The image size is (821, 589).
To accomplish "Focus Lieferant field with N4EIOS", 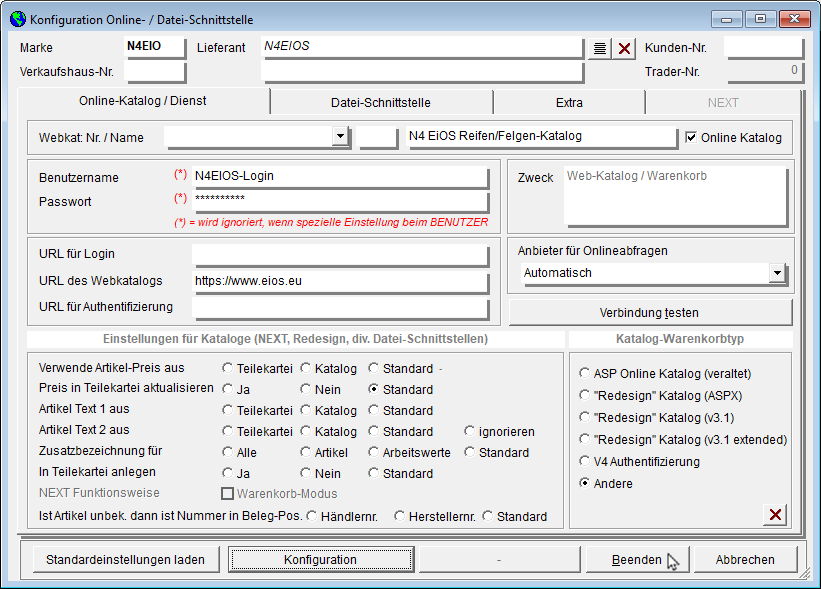I will coord(422,47).
